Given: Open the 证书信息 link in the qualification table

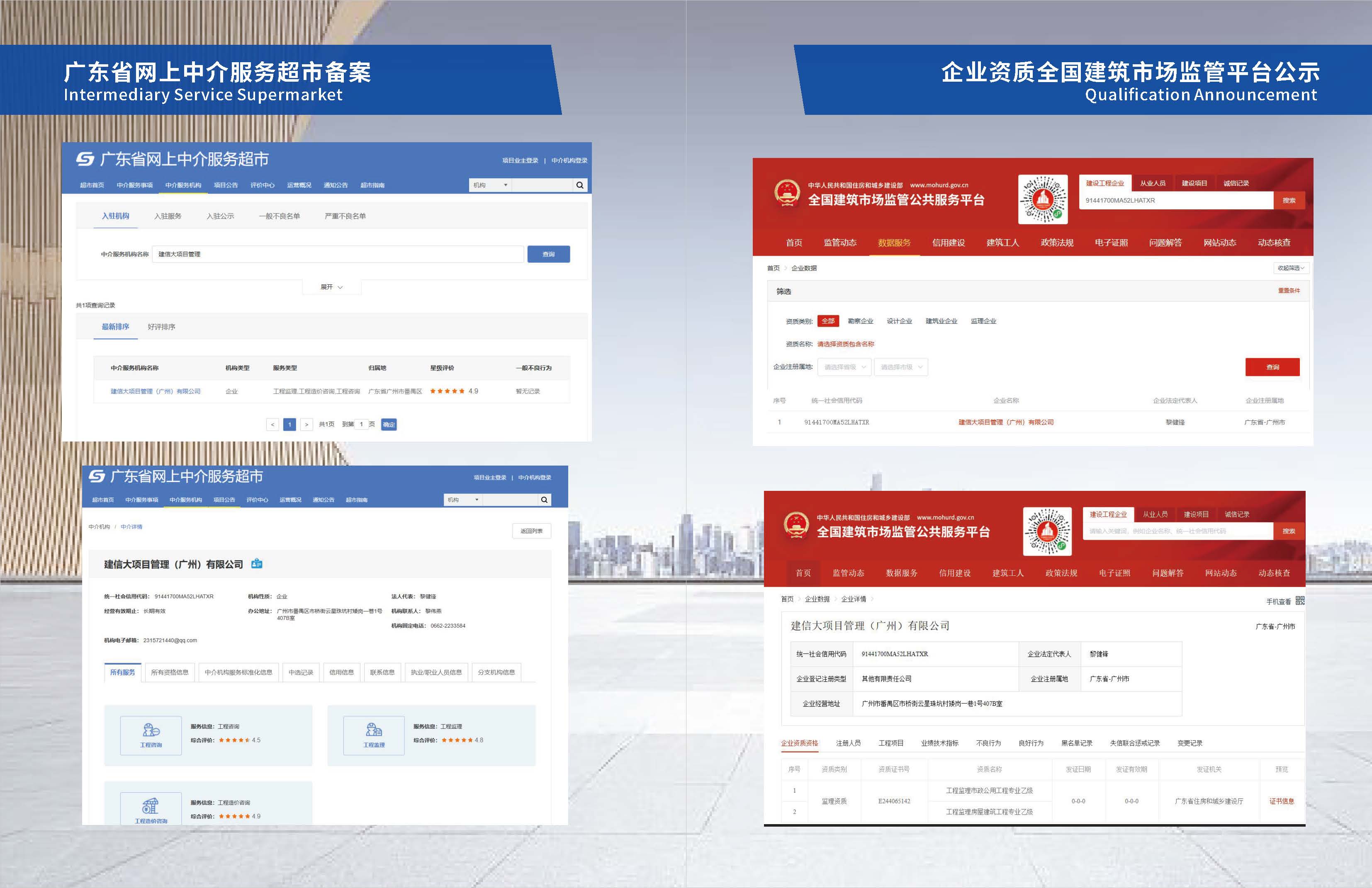Looking at the screenshot, I should pyautogui.click(x=1282, y=801).
